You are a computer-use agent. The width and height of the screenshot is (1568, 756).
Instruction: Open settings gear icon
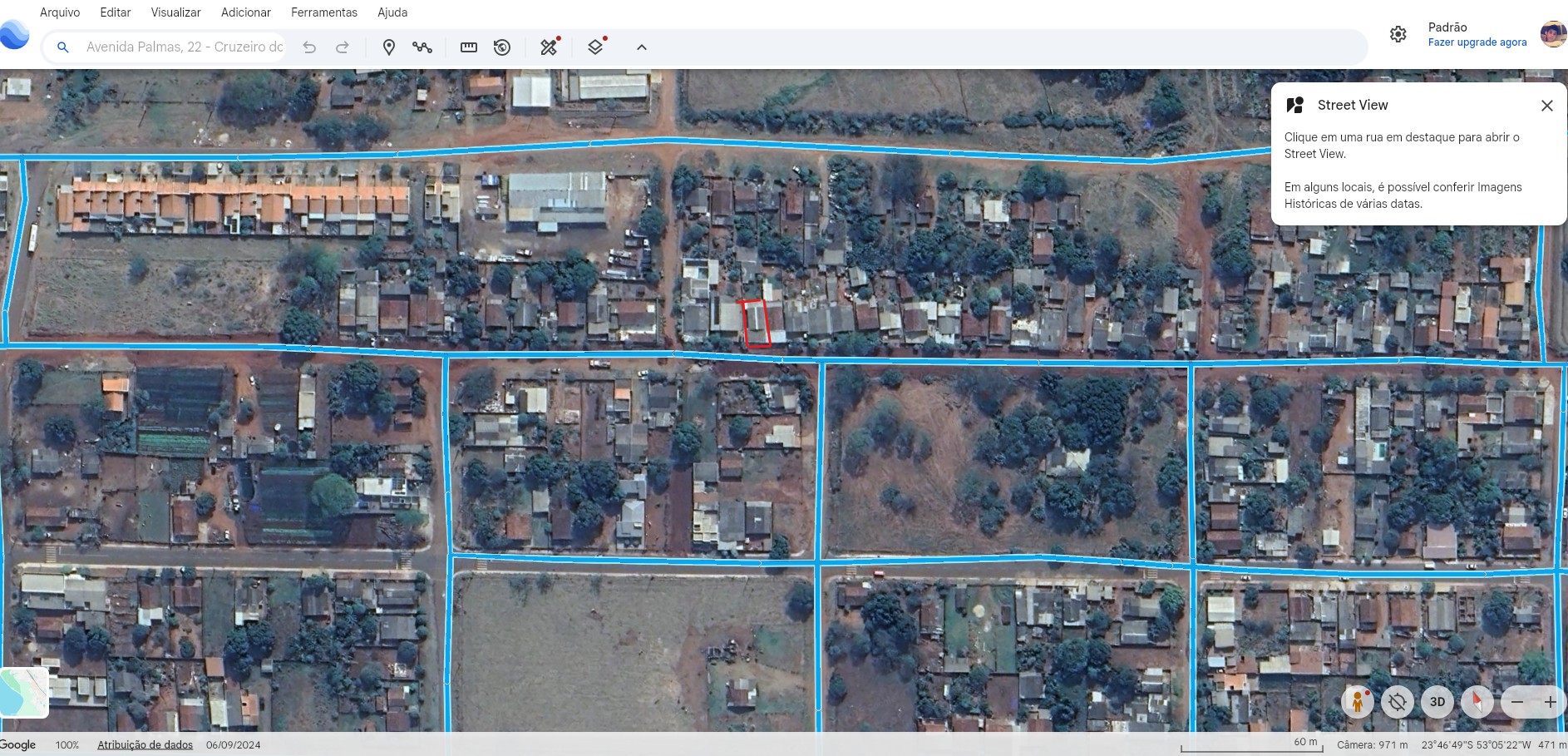pos(1398,34)
